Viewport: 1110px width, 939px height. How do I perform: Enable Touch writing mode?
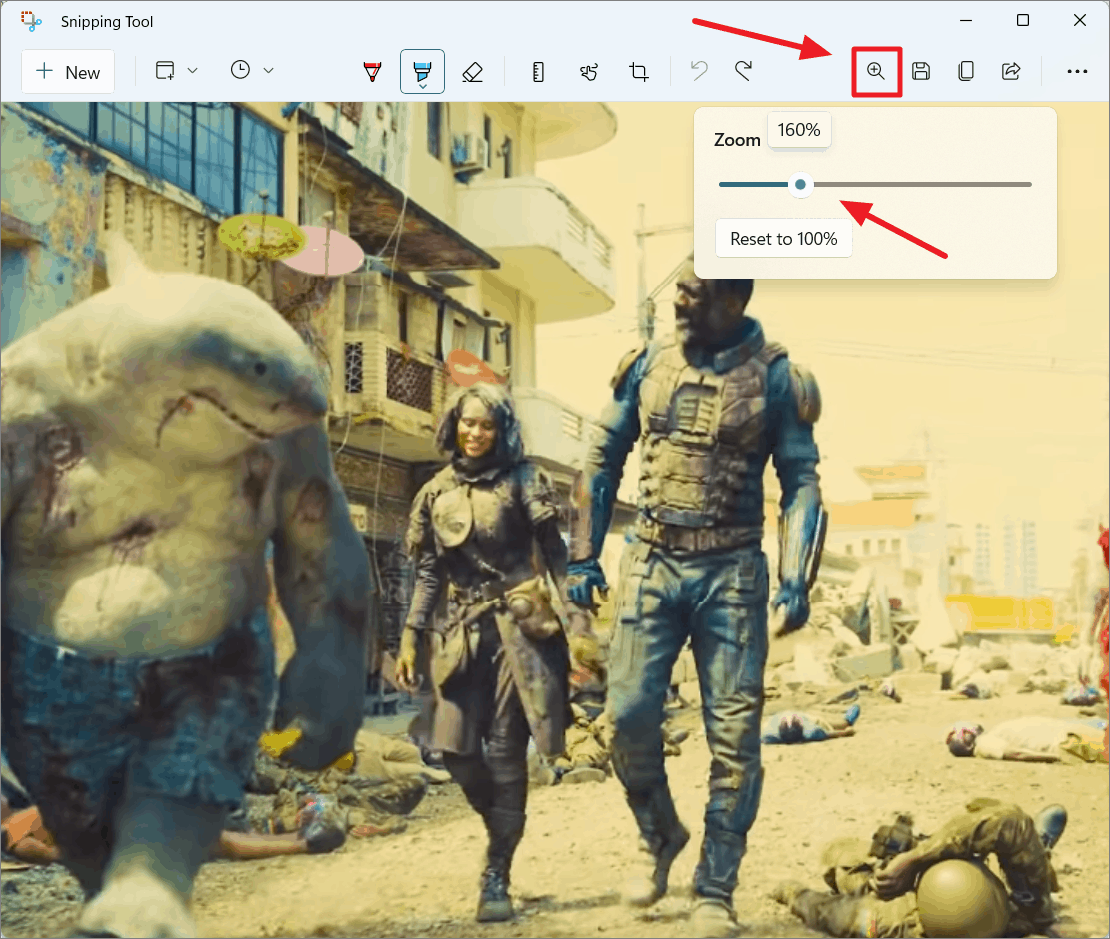tap(589, 71)
